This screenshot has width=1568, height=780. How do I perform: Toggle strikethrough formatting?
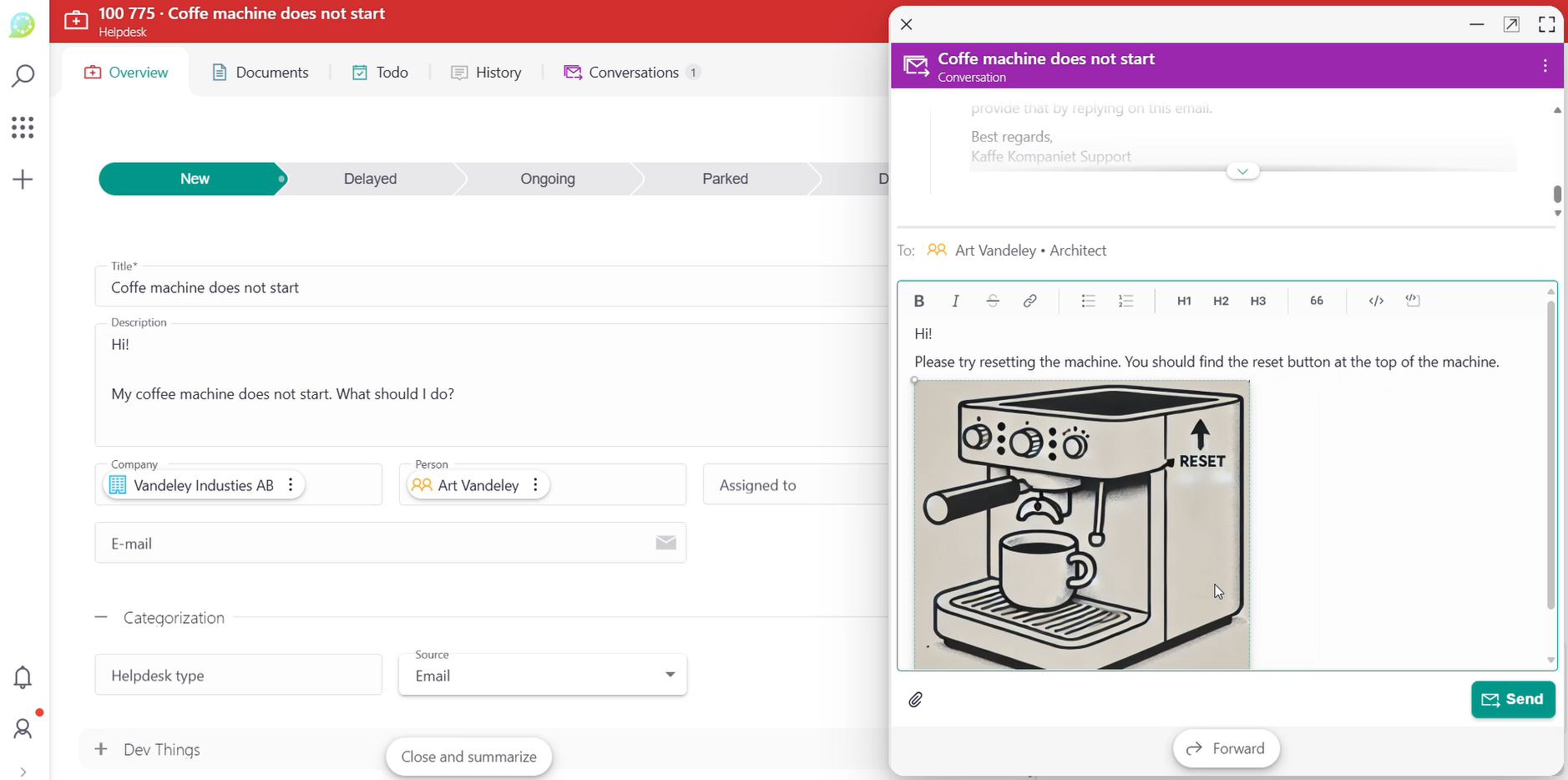993,301
